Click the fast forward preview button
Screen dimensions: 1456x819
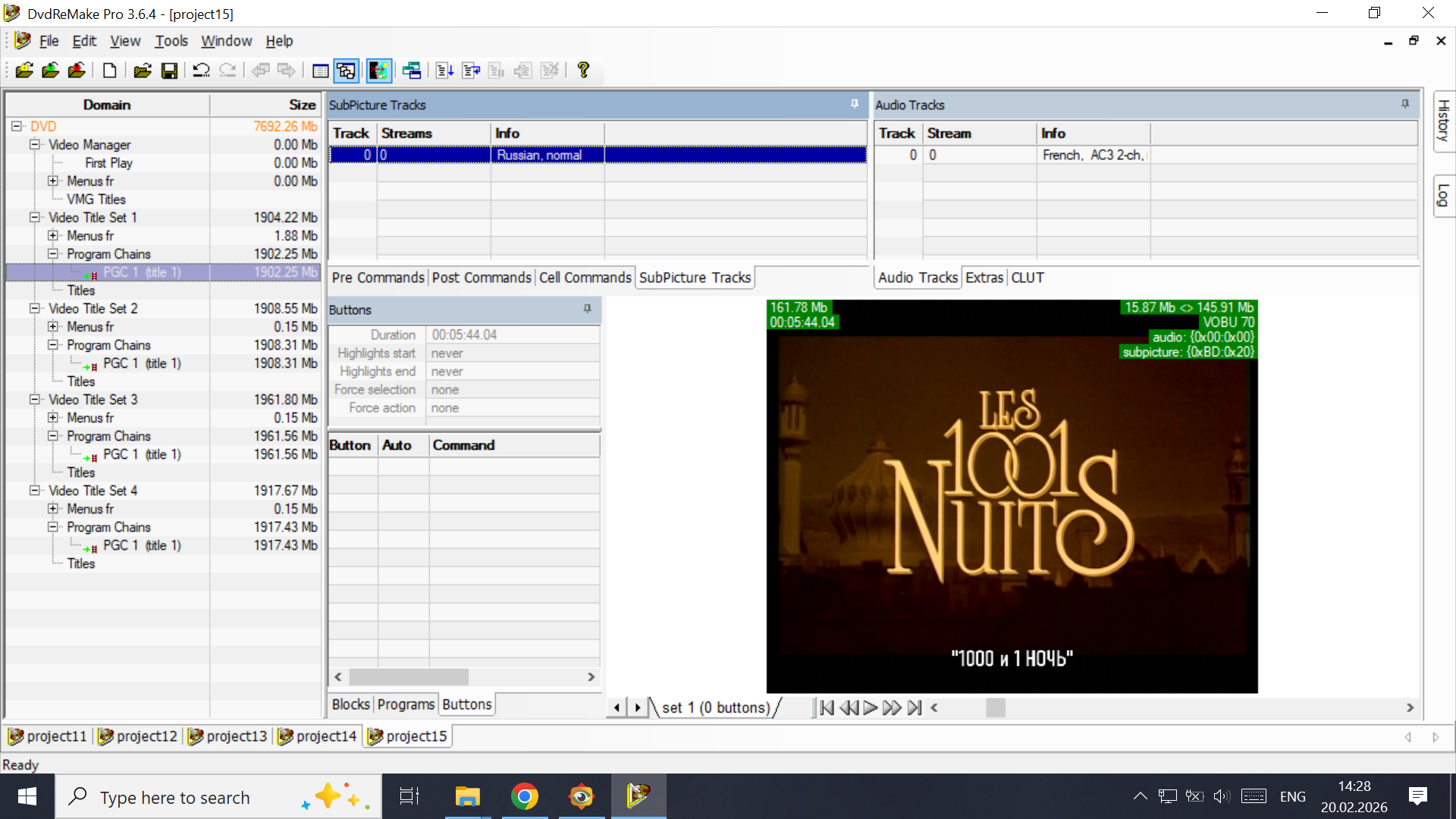click(x=893, y=708)
